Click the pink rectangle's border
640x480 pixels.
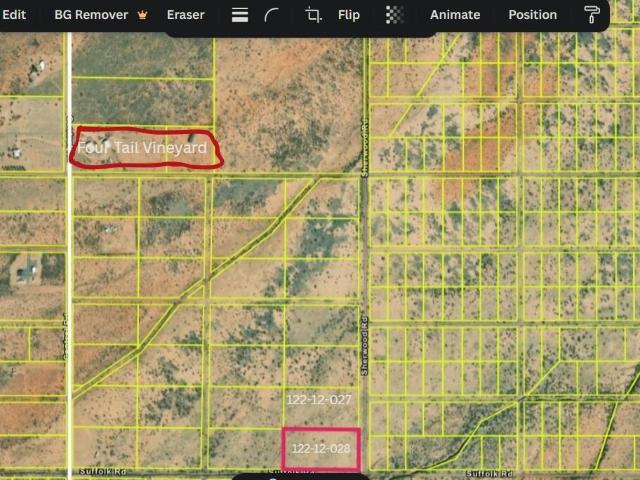[x=321, y=430]
